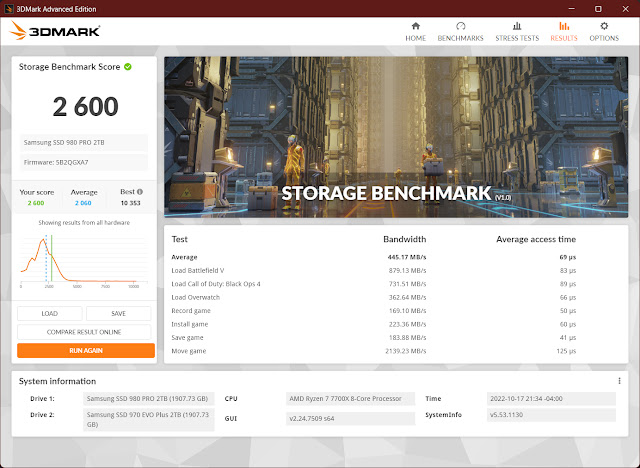The width and height of the screenshot is (640, 468).
Task: Click the 125 µs access time value
Action: (566, 351)
